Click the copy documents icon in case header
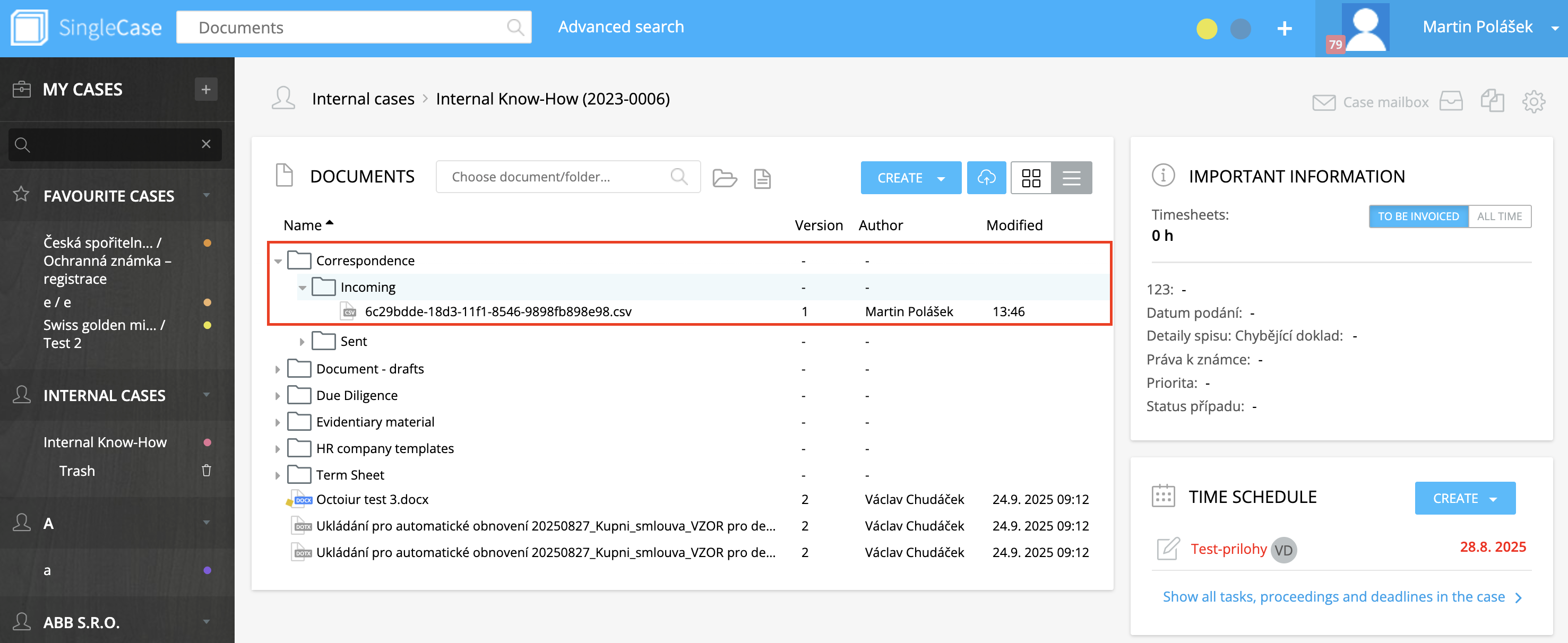Image resolution: width=1568 pixels, height=643 pixels. 1492,101
